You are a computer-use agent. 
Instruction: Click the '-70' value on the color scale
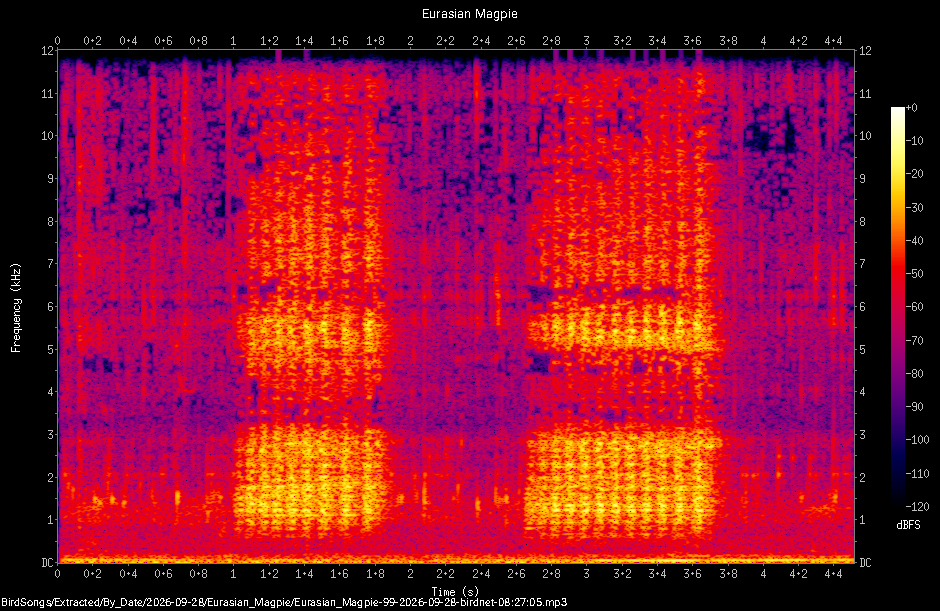tap(915, 341)
